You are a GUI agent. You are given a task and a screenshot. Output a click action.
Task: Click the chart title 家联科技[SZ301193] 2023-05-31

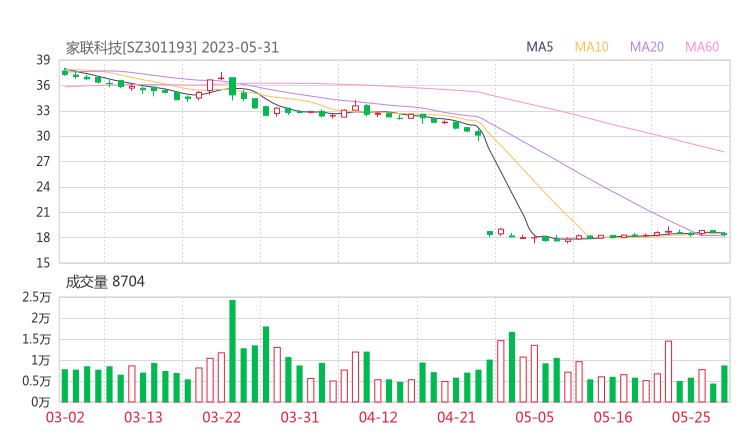[x=172, y=48]
